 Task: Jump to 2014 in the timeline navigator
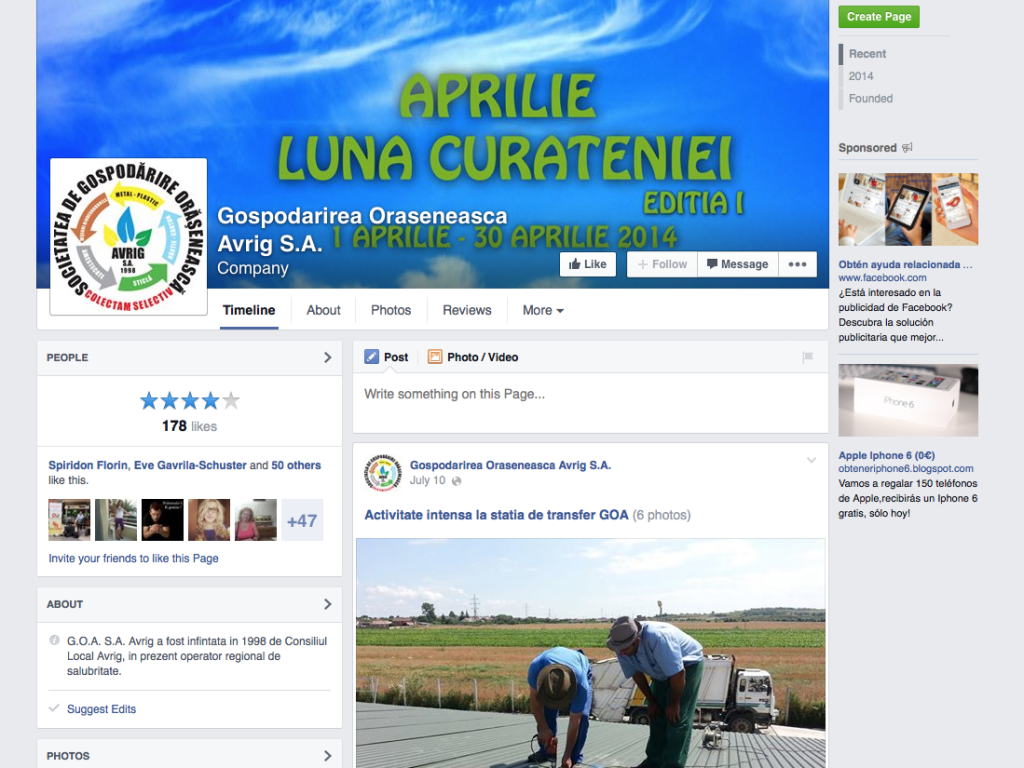pyautogui.click(x=861, y=76)
